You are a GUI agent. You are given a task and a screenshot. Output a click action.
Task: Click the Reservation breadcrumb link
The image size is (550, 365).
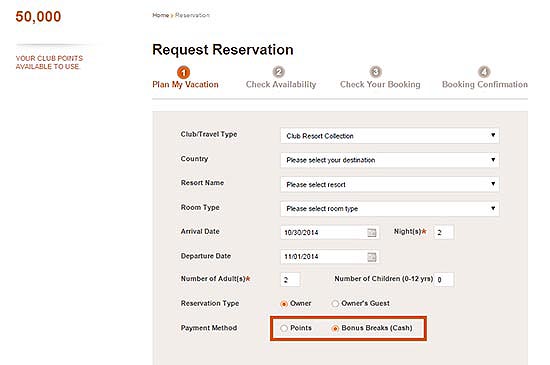click(x=192, y=15)
